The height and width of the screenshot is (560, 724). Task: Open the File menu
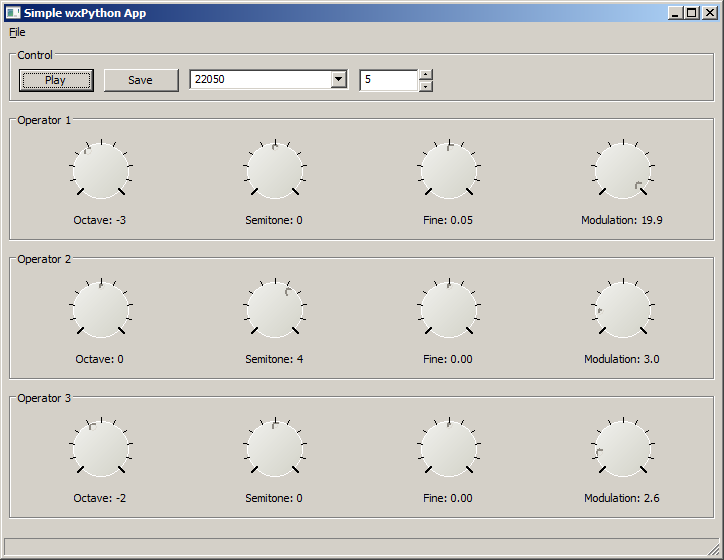click(17, 32)
